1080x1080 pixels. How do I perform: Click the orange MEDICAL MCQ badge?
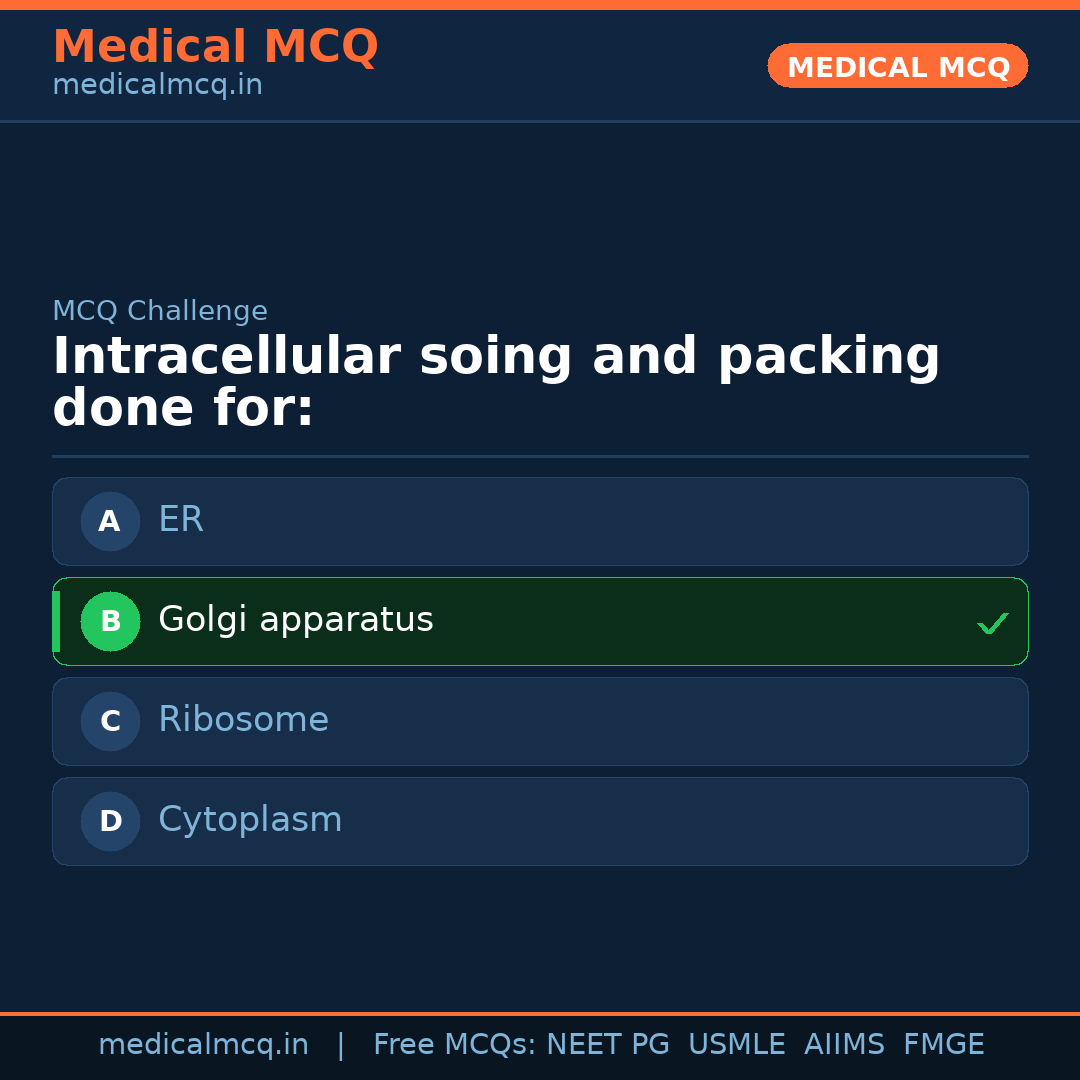coord(897,66)
